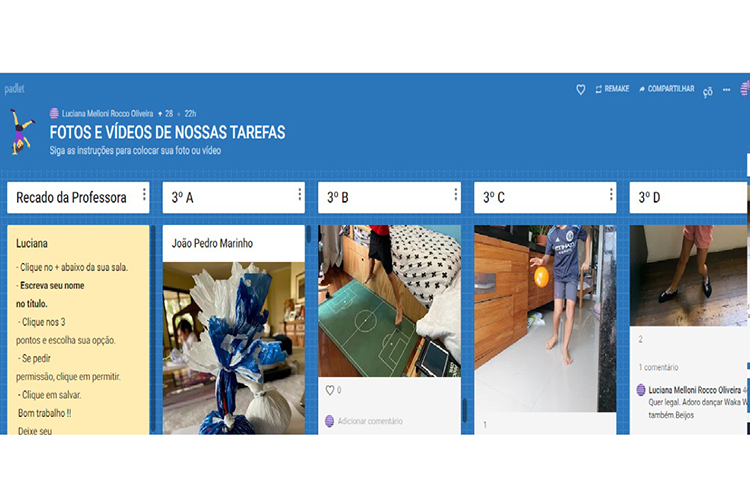This screenshot has height=500, width=750.
Task: Open the 3º C column options menu
Action: (x=611, y=194)
